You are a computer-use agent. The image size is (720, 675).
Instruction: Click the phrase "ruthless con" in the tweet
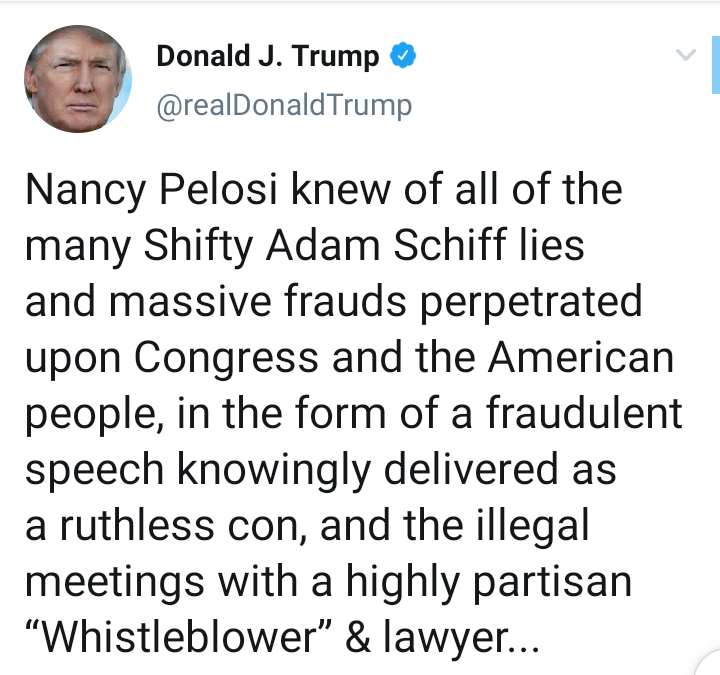(180, 525)
